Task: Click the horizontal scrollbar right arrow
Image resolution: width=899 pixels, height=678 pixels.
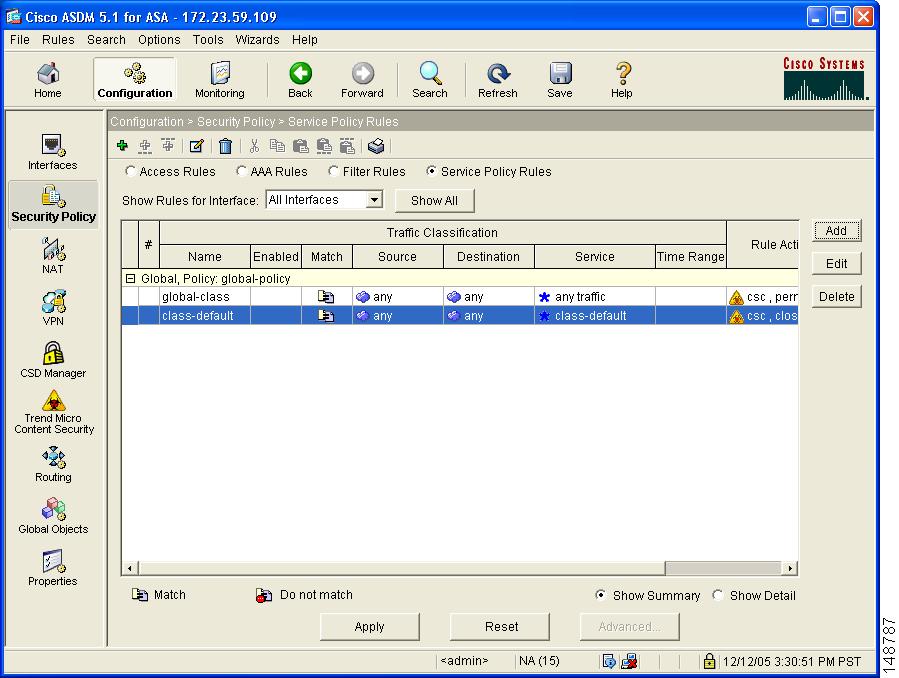Action: (x=790, y=568)
